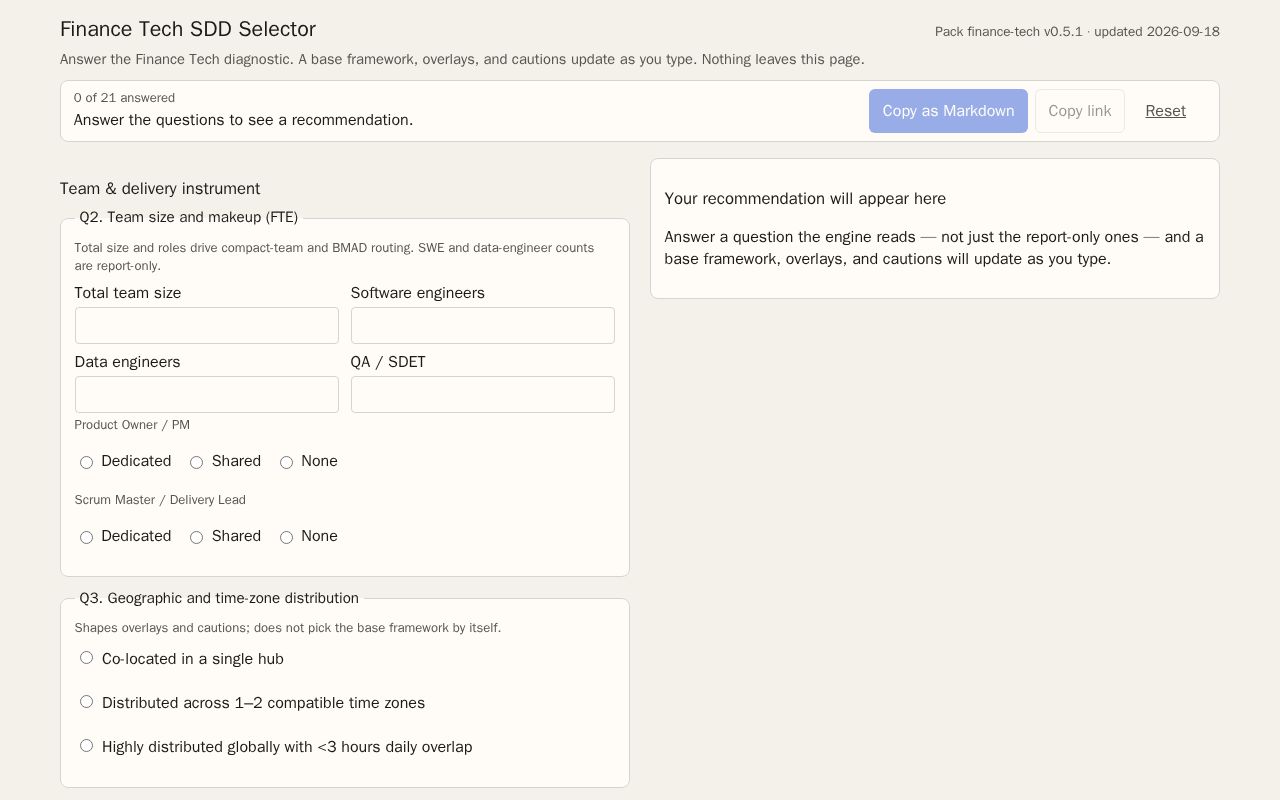This screenshot has height=800, width=1280.
Task: Choose Shared for Product Owner / PM
Action: (197, 462)
